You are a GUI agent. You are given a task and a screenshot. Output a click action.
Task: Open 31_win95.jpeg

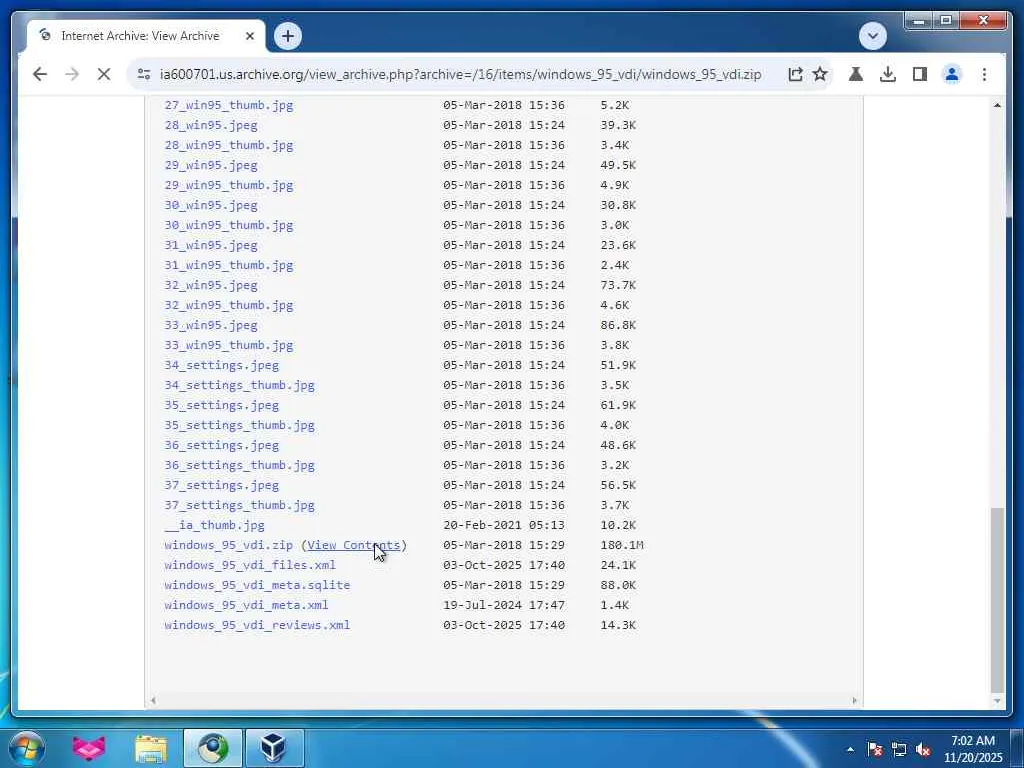click(x=211, y=245)
